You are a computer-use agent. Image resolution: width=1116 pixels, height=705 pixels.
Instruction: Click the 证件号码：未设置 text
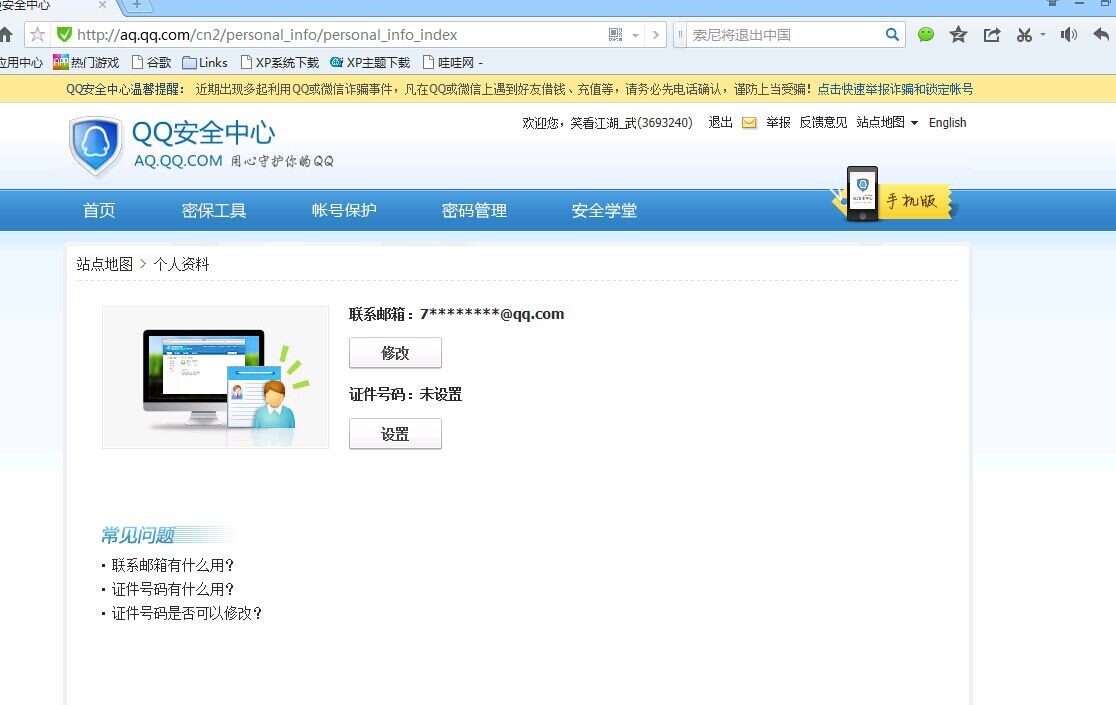[x=406, y=394]
